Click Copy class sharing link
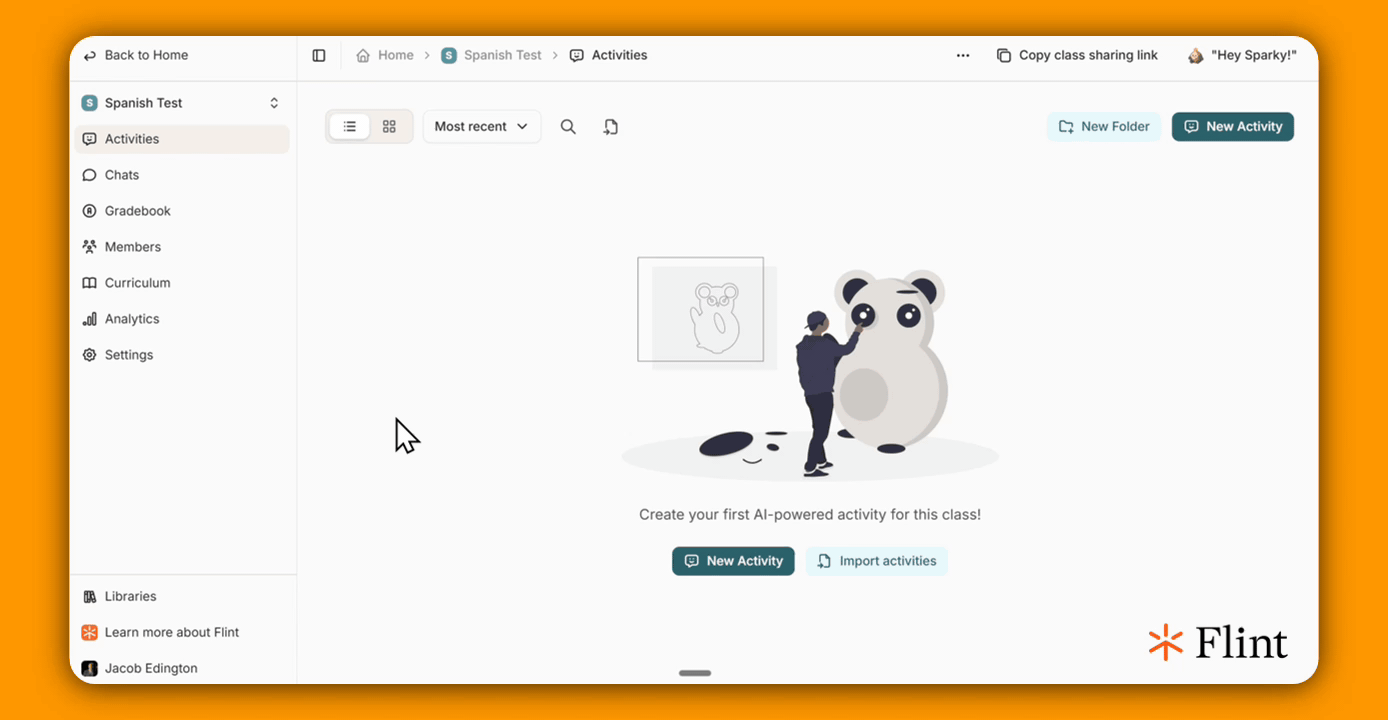1388x720 pixels. 1077,55
